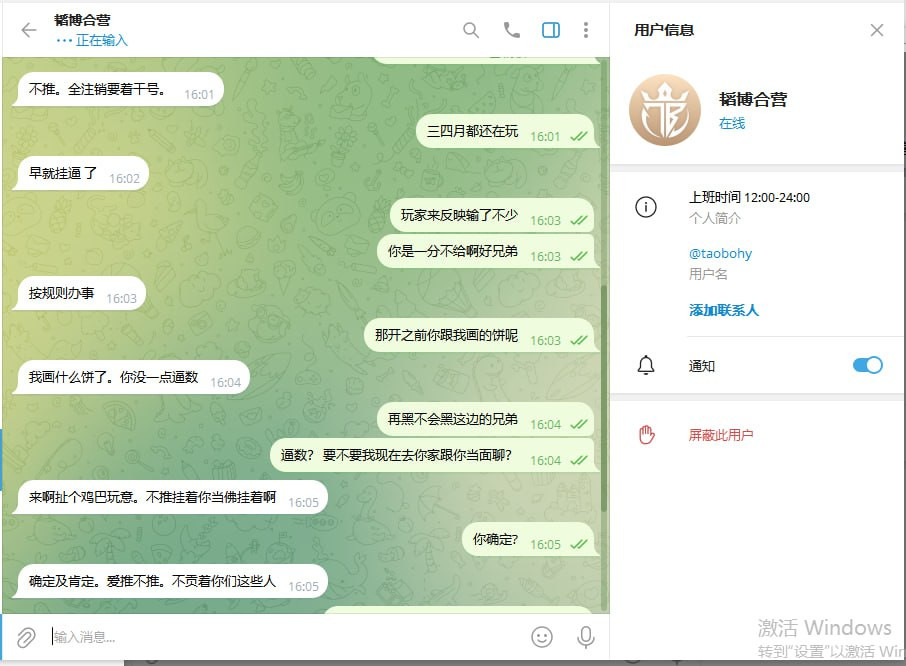Click the add contact link
Image resolution: width=906 pixels, height=666 pixels.
point(724,310)
